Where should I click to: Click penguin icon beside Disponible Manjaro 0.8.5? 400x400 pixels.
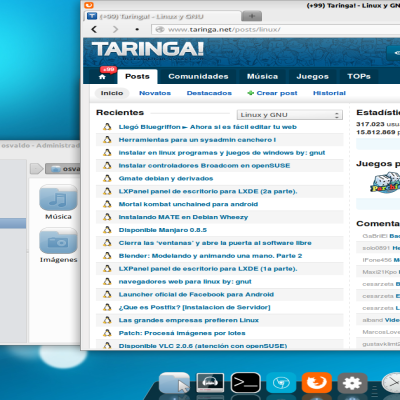pyautogui.click(x=107, y=230)
